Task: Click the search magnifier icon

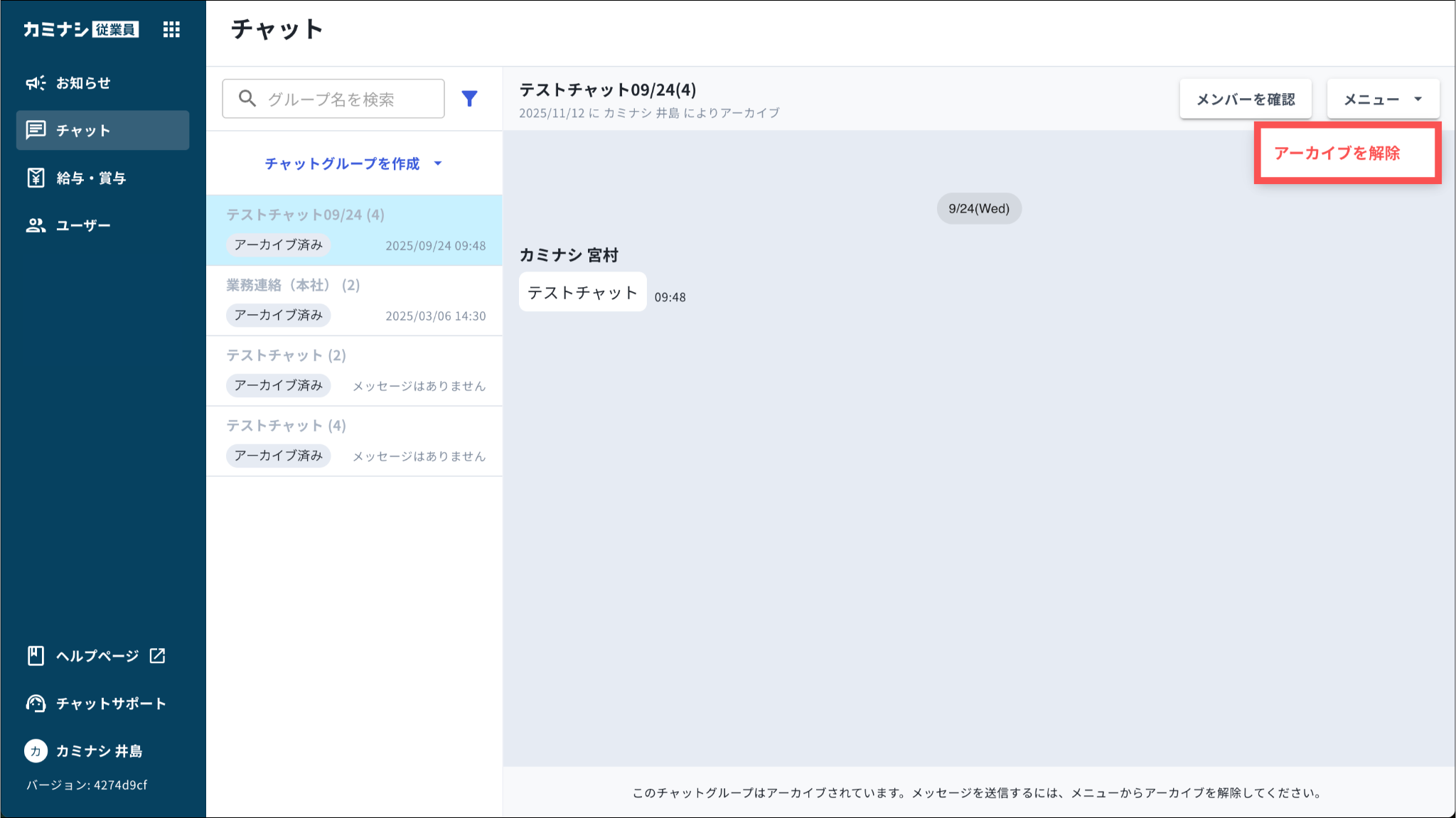Action: click(247, 99)
